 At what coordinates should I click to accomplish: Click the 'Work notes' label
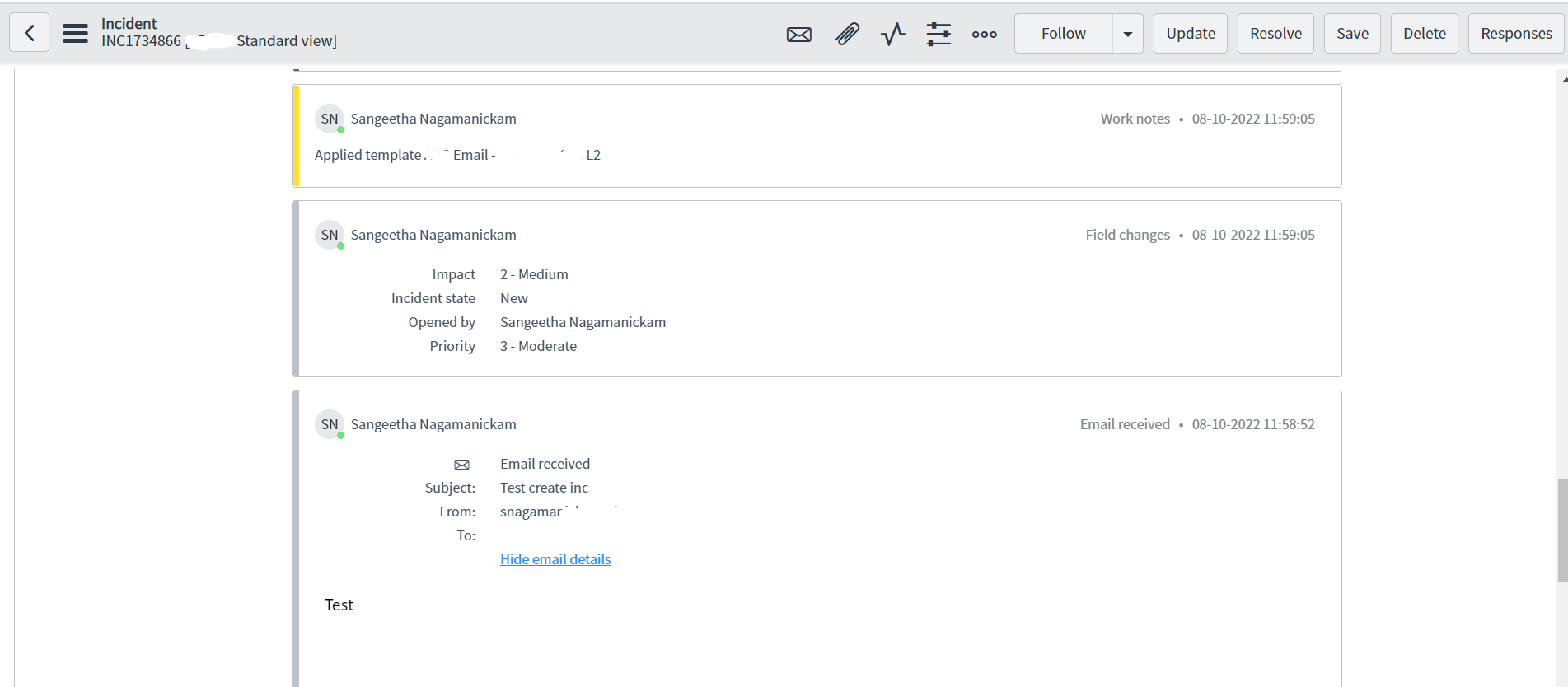(x=1135, y=119)
